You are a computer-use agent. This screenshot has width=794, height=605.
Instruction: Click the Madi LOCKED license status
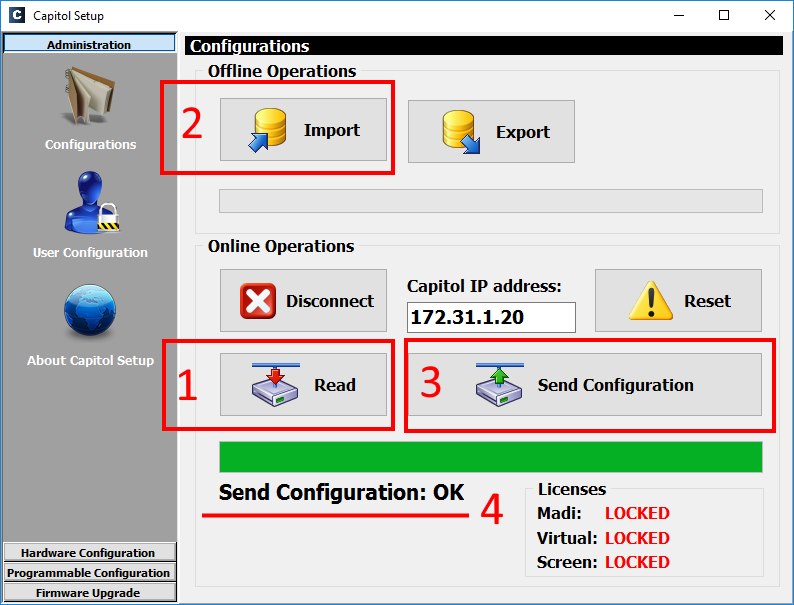(637, 513)
